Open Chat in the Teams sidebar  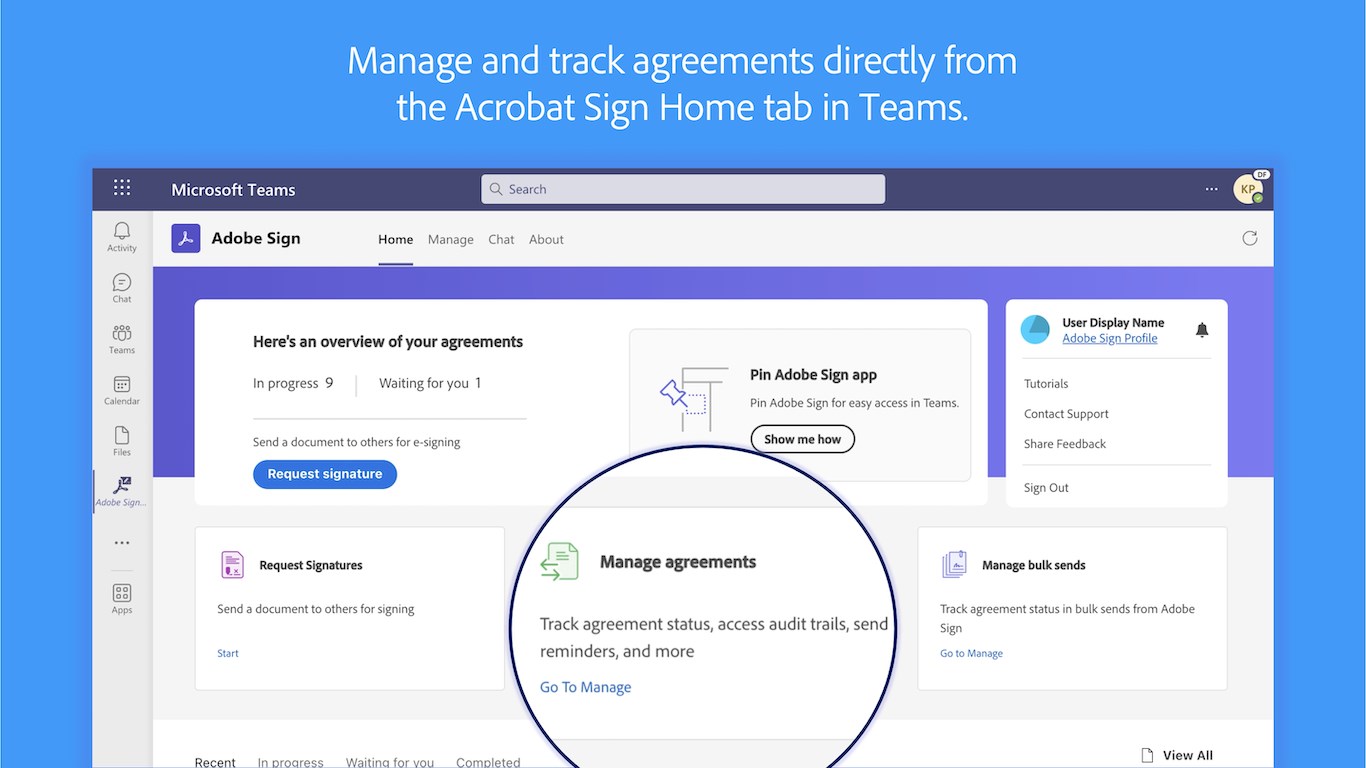[x=122, y=288]
